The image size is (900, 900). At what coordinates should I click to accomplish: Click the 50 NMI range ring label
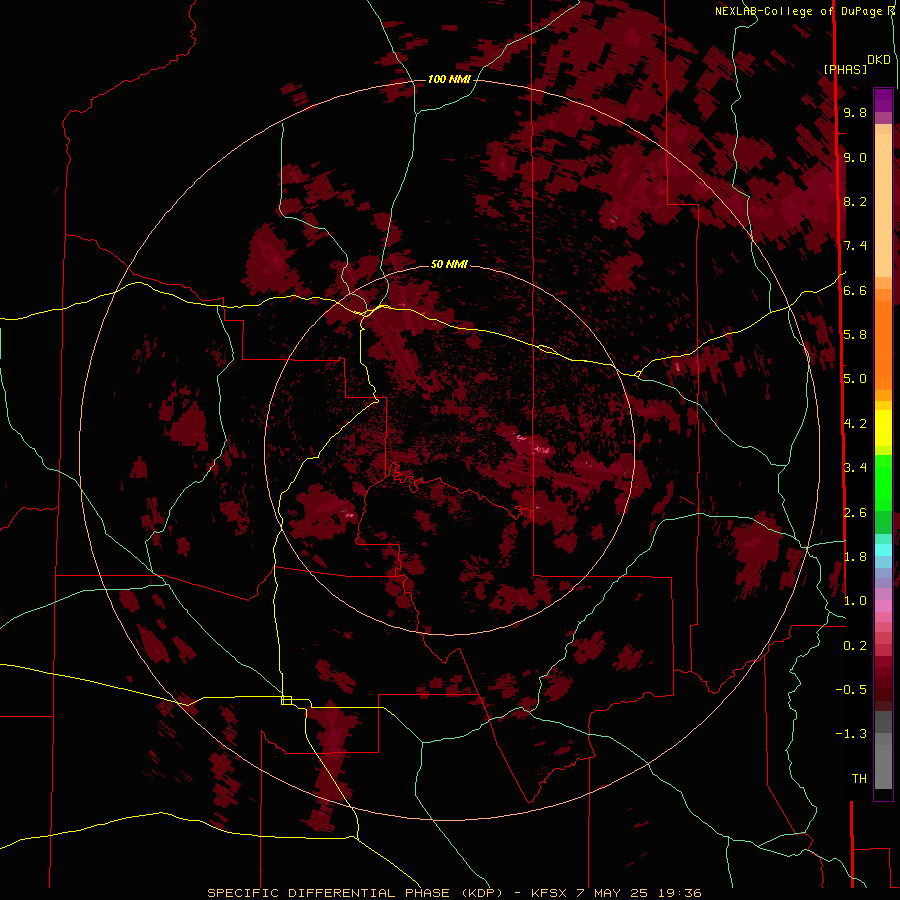(449, 264)
